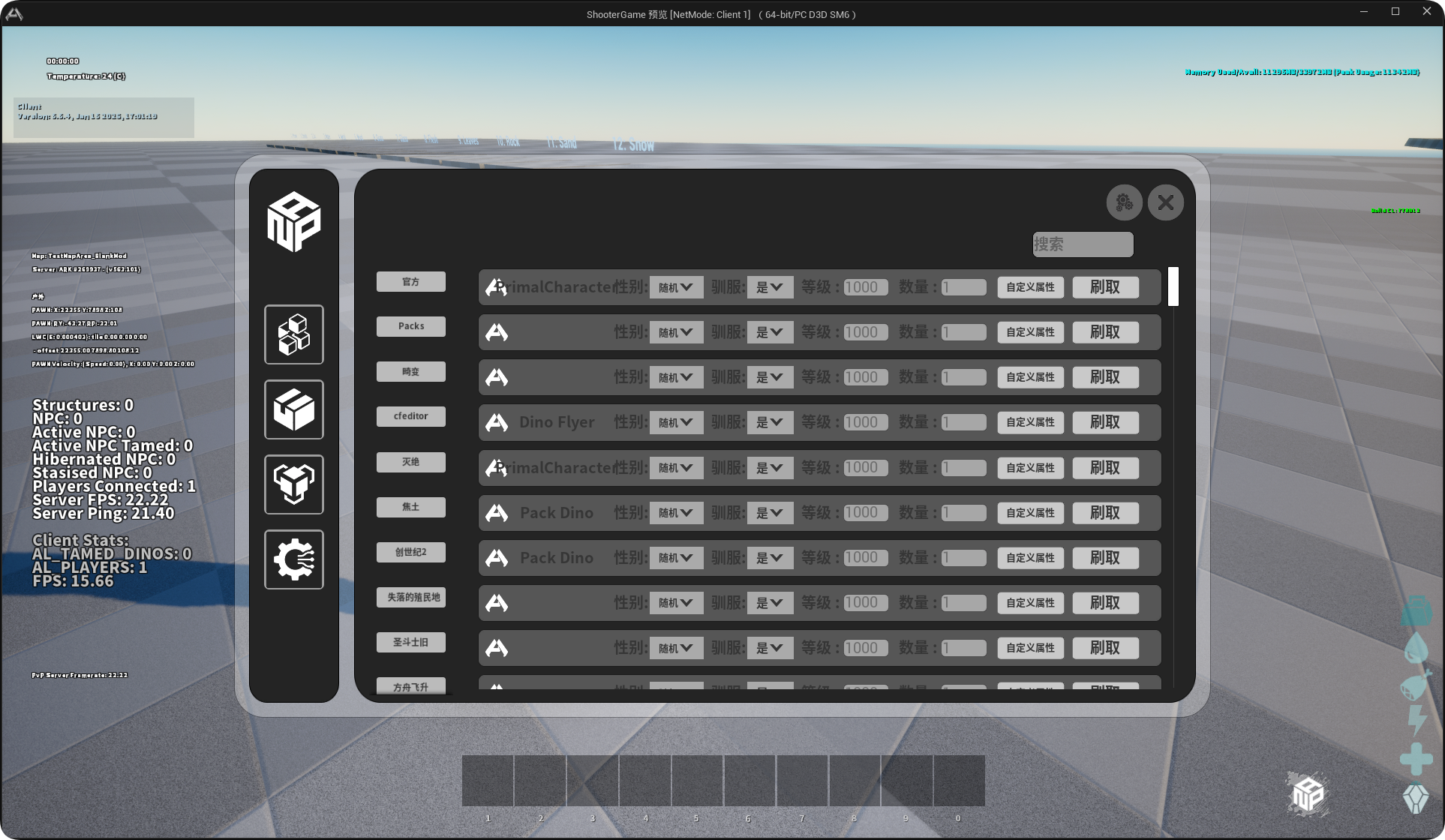Open the gear circuit settings sidebar icon
1445x840 pixels.
coord(293,559)
